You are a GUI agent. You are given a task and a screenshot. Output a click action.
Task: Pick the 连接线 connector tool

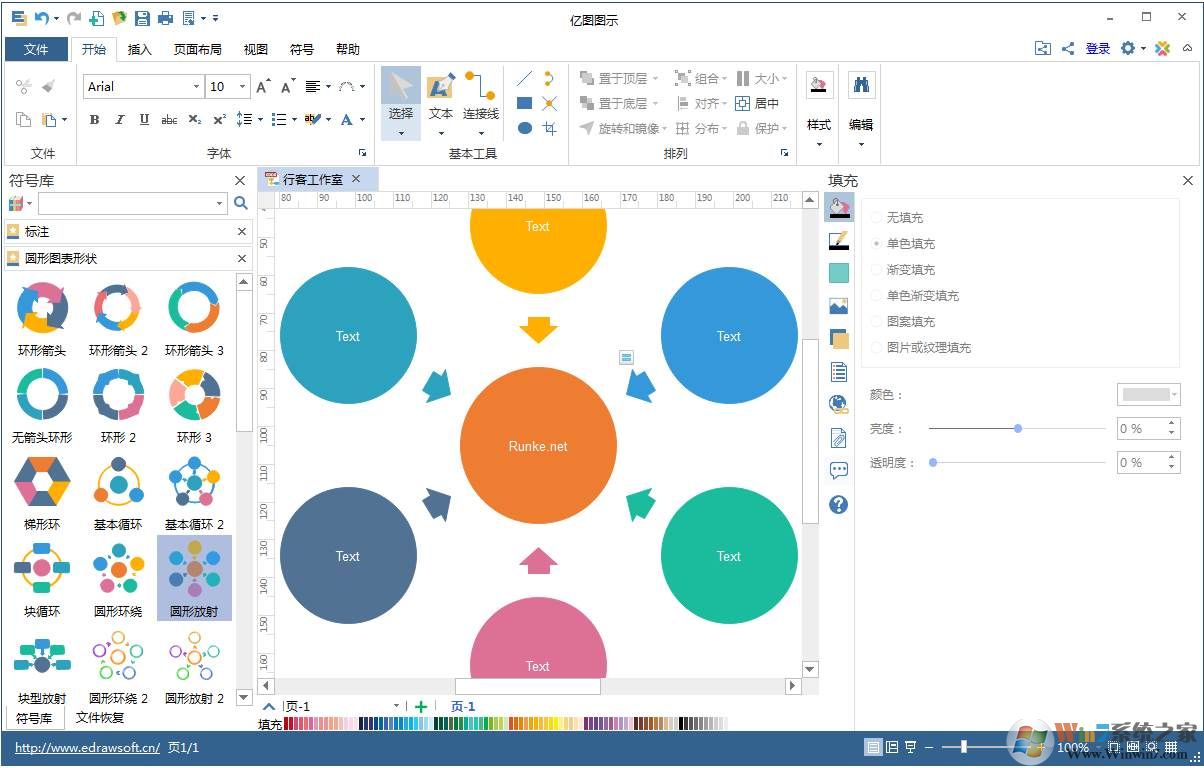click(x=480, y=100)
